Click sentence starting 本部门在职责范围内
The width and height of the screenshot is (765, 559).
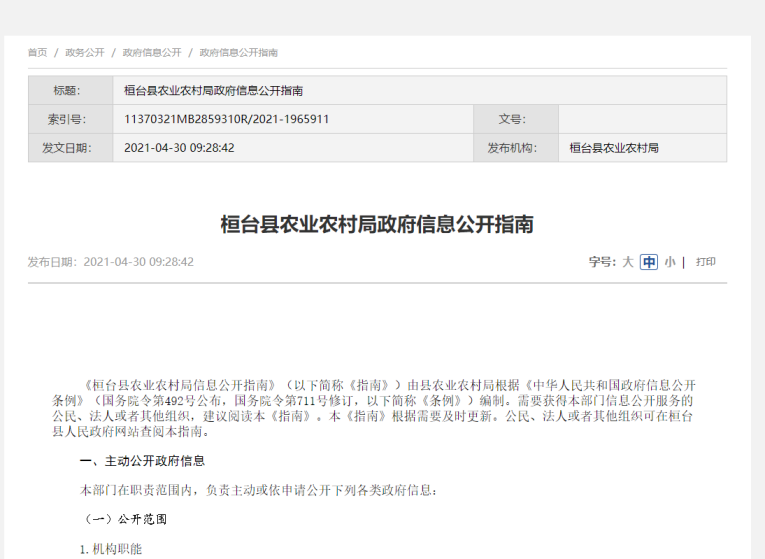tap(259, 490)
